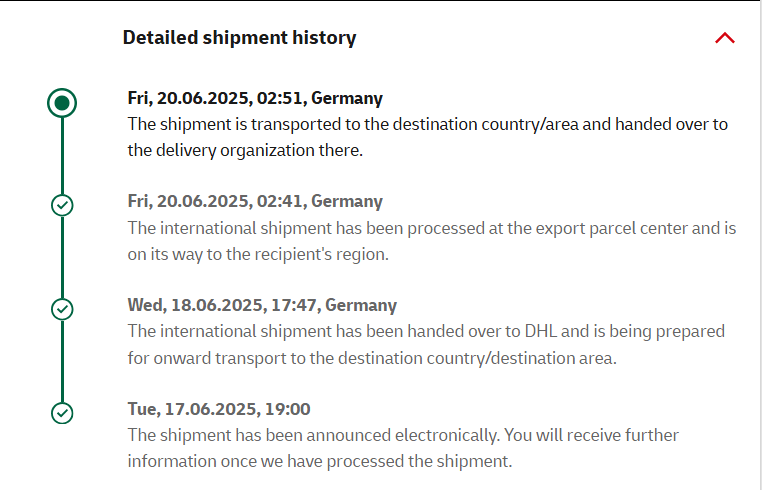Click the text about handover to the delivery organization
The image size is (762, 490).
tap(428, 137)
